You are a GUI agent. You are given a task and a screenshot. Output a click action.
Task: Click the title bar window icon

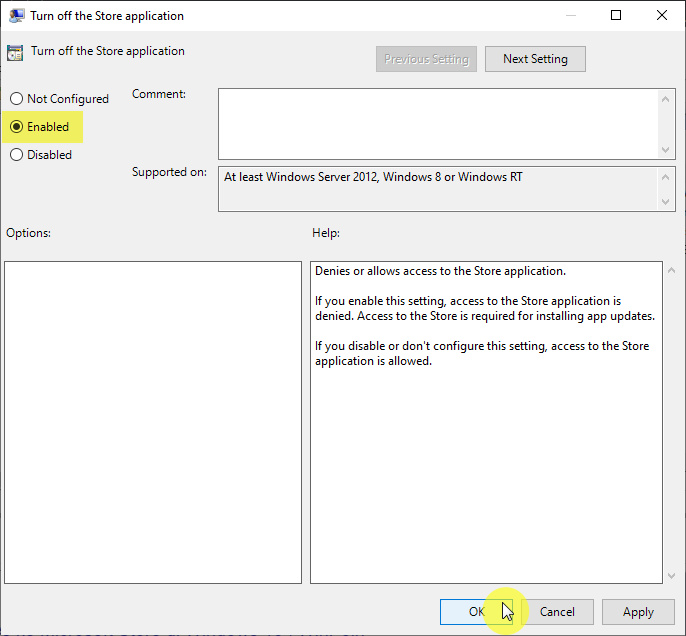coord(16,16)
